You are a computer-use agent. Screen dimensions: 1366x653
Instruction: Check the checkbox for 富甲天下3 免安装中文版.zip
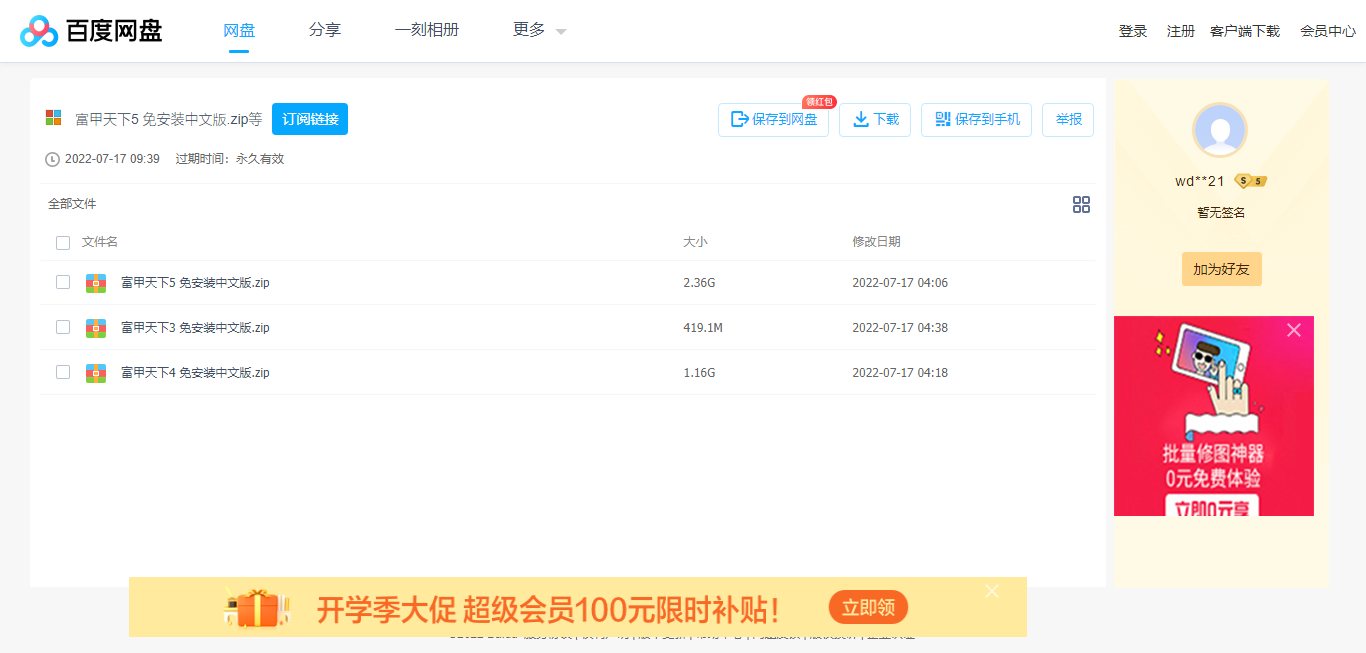click(63, 327)
